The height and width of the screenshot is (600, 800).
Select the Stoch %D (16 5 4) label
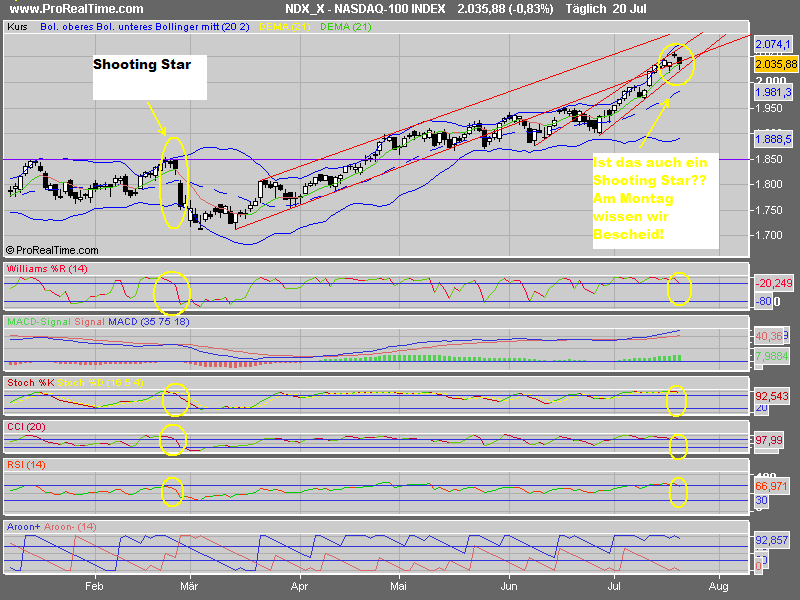point(101,383)
